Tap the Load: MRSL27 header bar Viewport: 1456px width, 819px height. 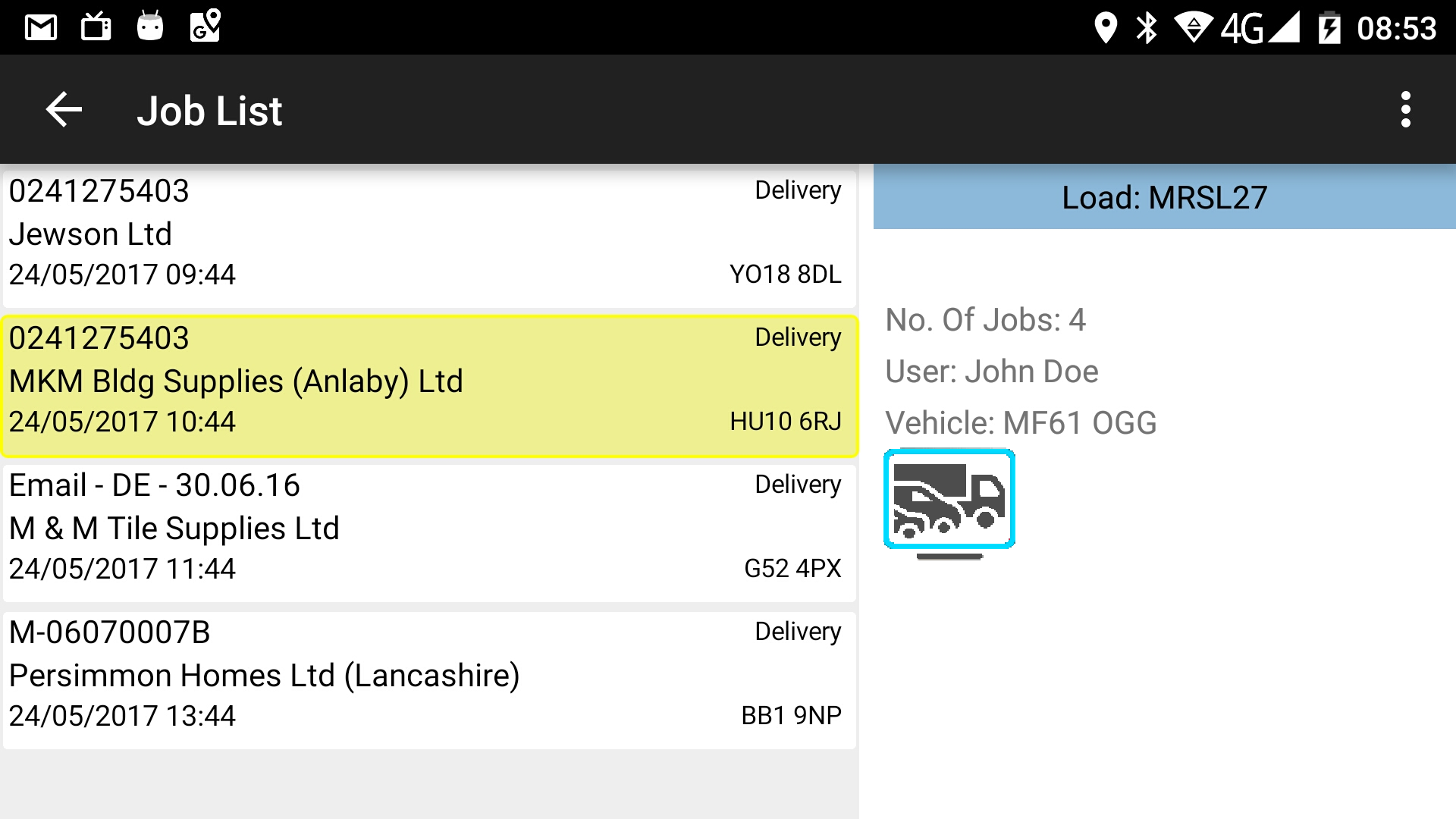click(1164, 197)
